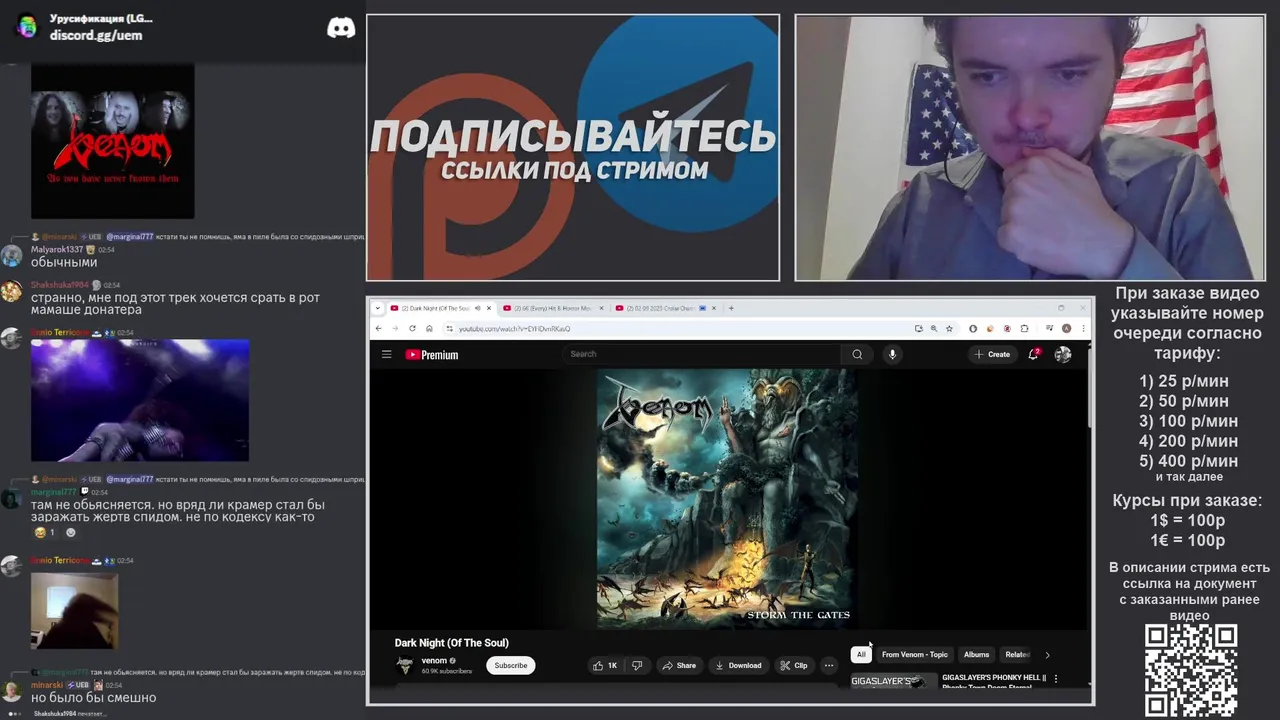
Task: Dislike the Dark Night video
Action: (x=637, y=665)
